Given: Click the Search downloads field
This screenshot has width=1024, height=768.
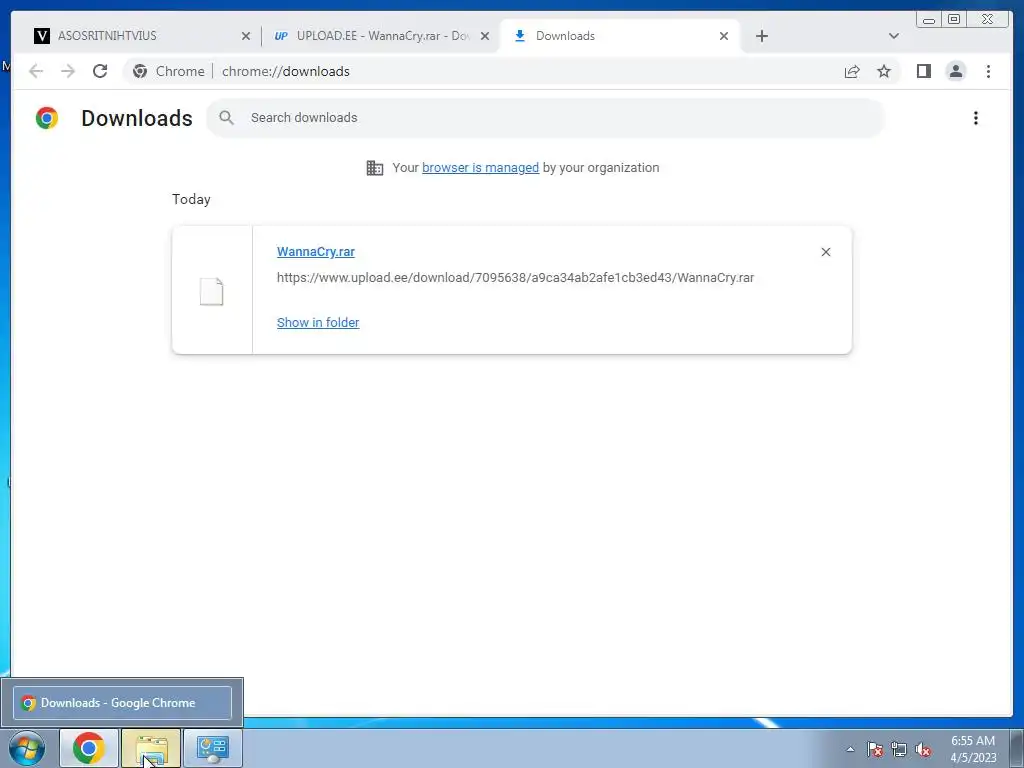Looking at the screenshot, I should 546,118.
